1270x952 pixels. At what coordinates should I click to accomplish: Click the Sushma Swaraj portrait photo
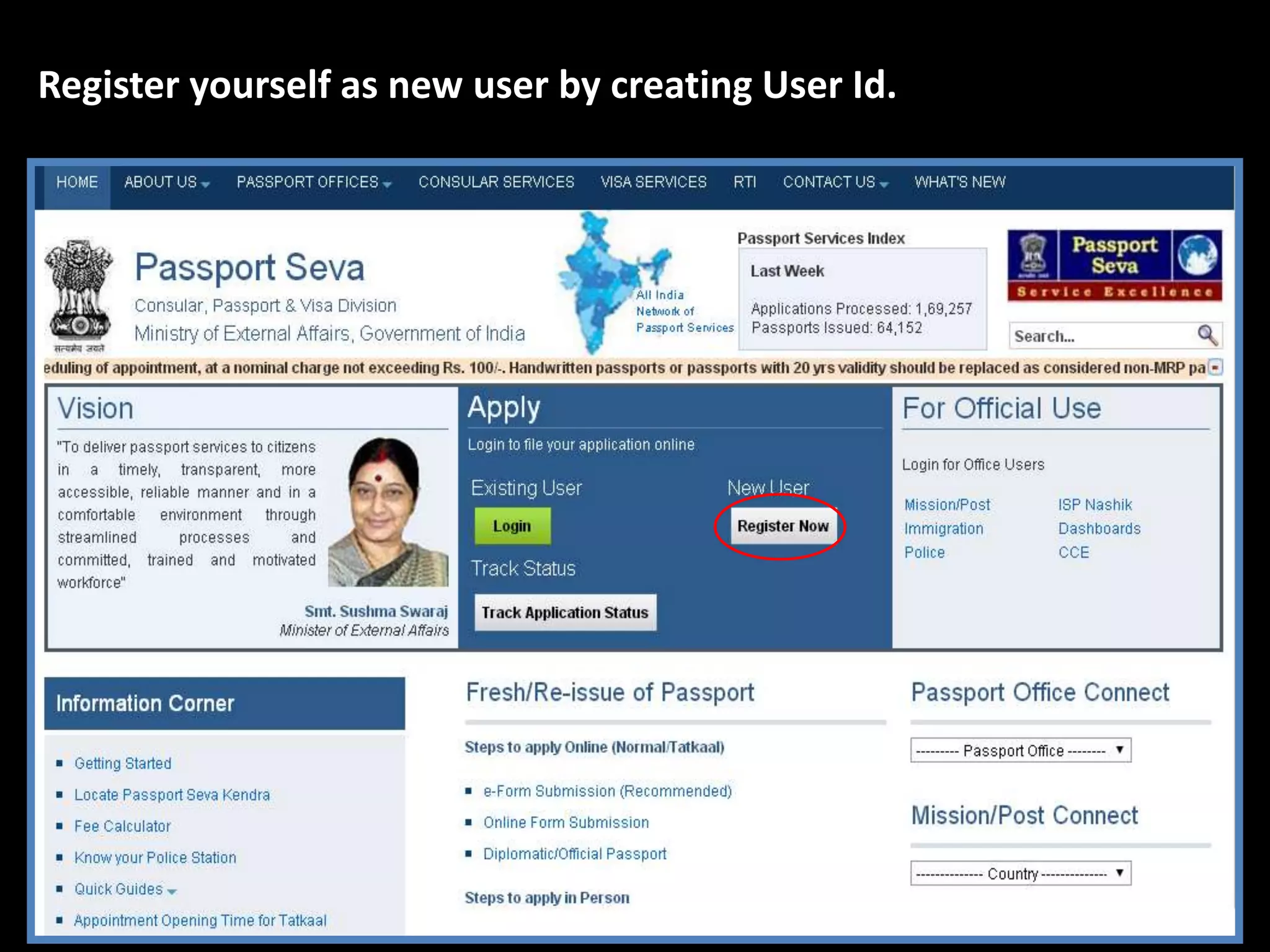[388, 512]
